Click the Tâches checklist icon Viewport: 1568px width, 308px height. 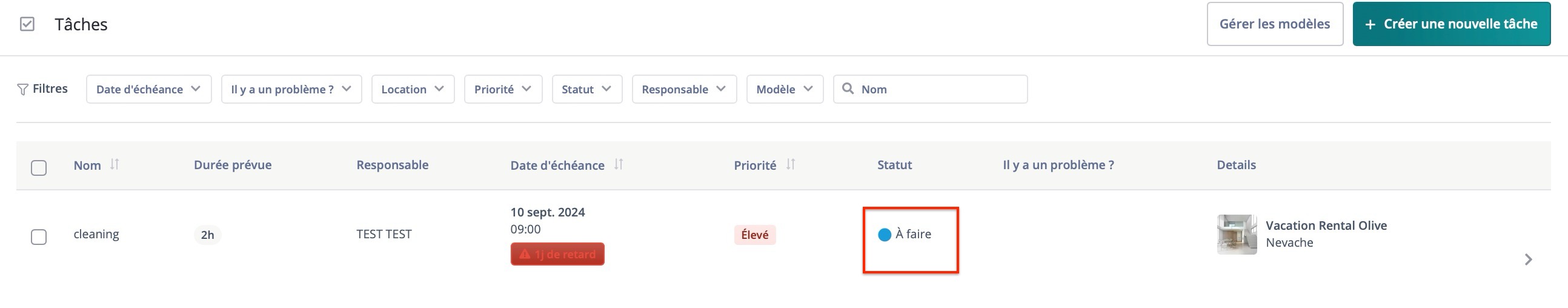point(27,24)
